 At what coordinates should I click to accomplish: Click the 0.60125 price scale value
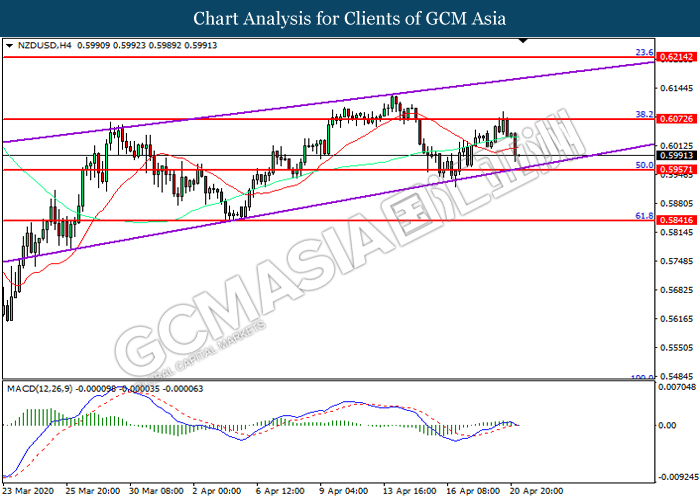(677, 146)
